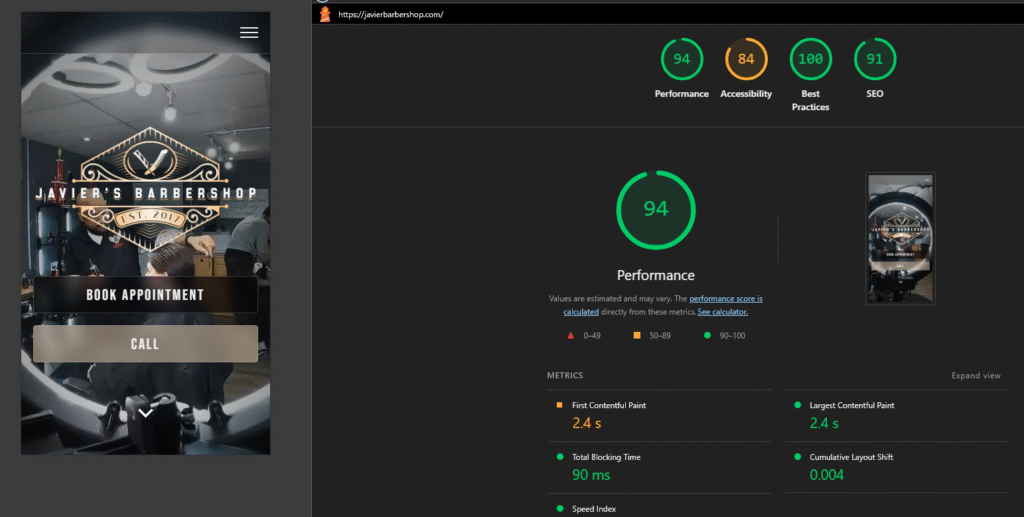Open the See calculator link
This screenshot has width=1024, height=517.
722,312
